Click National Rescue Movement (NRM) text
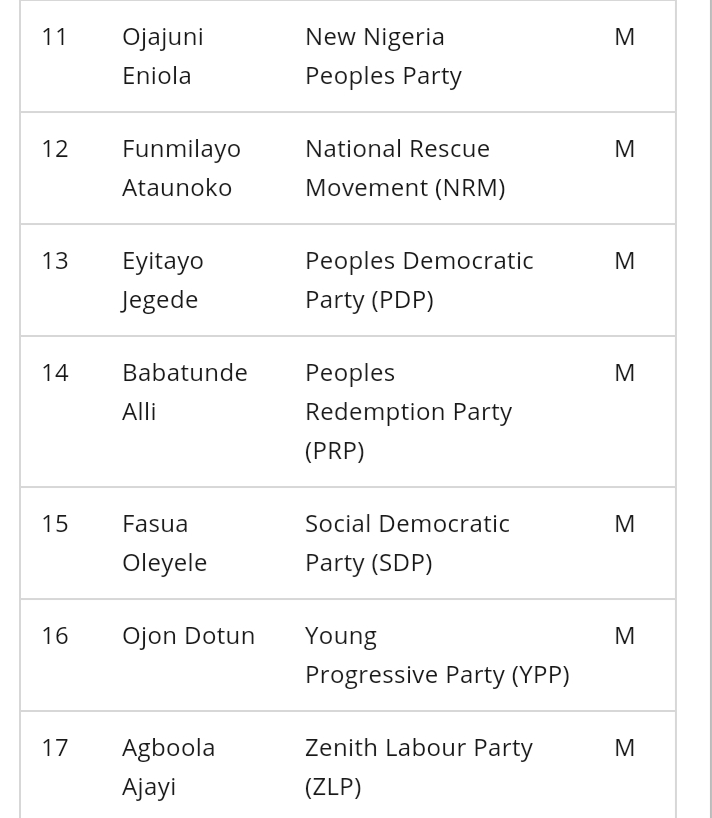Image resolution: width=712 pixels, height=818 pixels. (404, 168)
